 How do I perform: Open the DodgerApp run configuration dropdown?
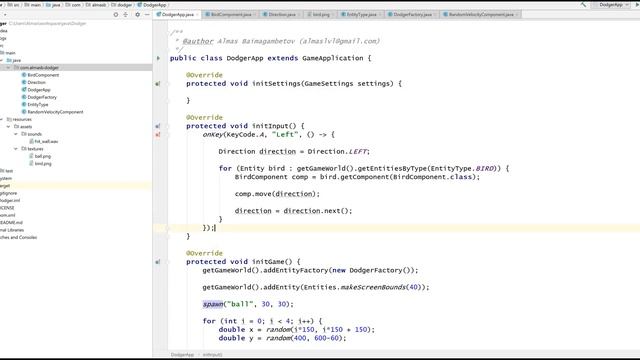point(611,4)
